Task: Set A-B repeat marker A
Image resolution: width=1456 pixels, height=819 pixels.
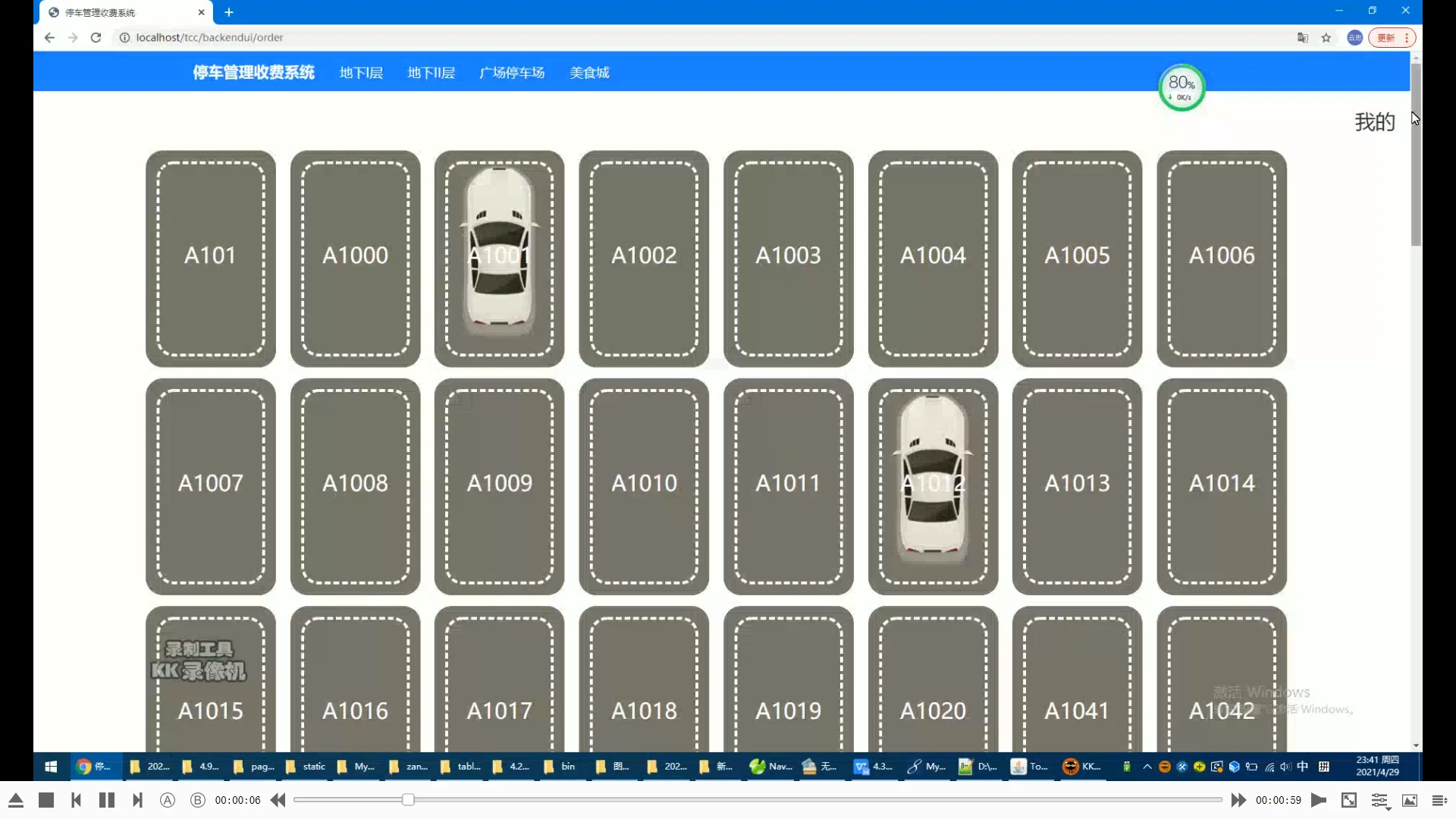Action: [x=168, y=800]
